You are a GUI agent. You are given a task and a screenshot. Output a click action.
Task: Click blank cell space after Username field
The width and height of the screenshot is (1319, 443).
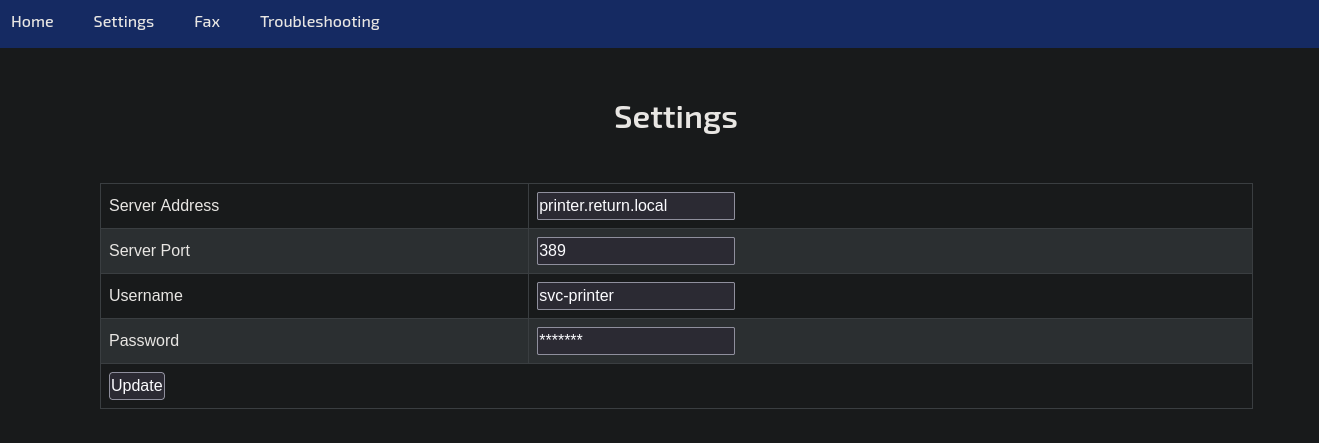pos(993,296)
